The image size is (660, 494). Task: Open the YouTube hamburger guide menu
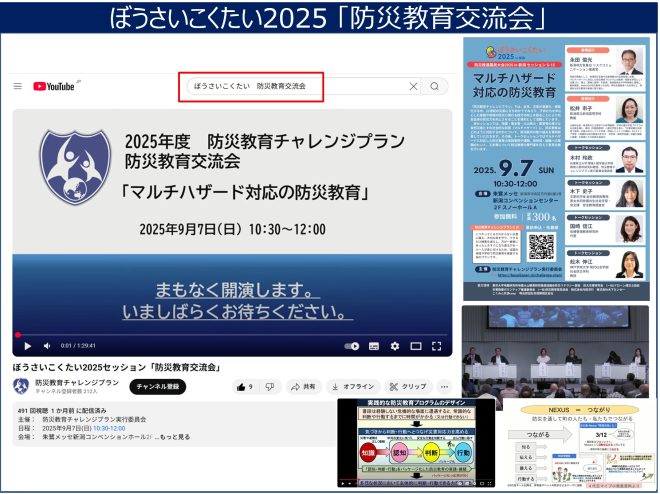tap(20, 87)
